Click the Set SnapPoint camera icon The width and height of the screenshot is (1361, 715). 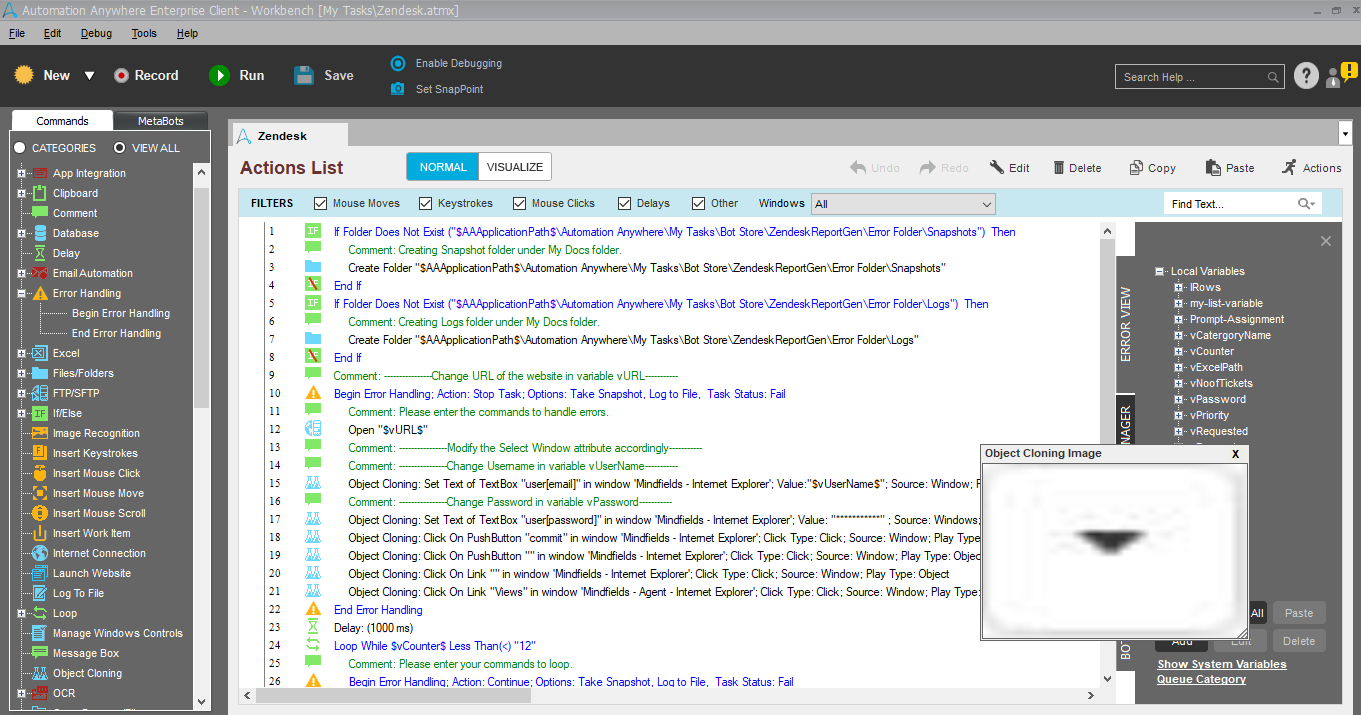[398, 89]
